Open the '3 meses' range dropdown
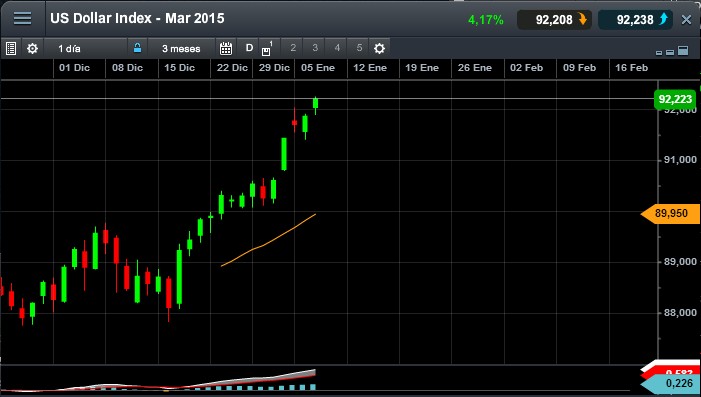This screenshot has height=397, width=701. 181,49
